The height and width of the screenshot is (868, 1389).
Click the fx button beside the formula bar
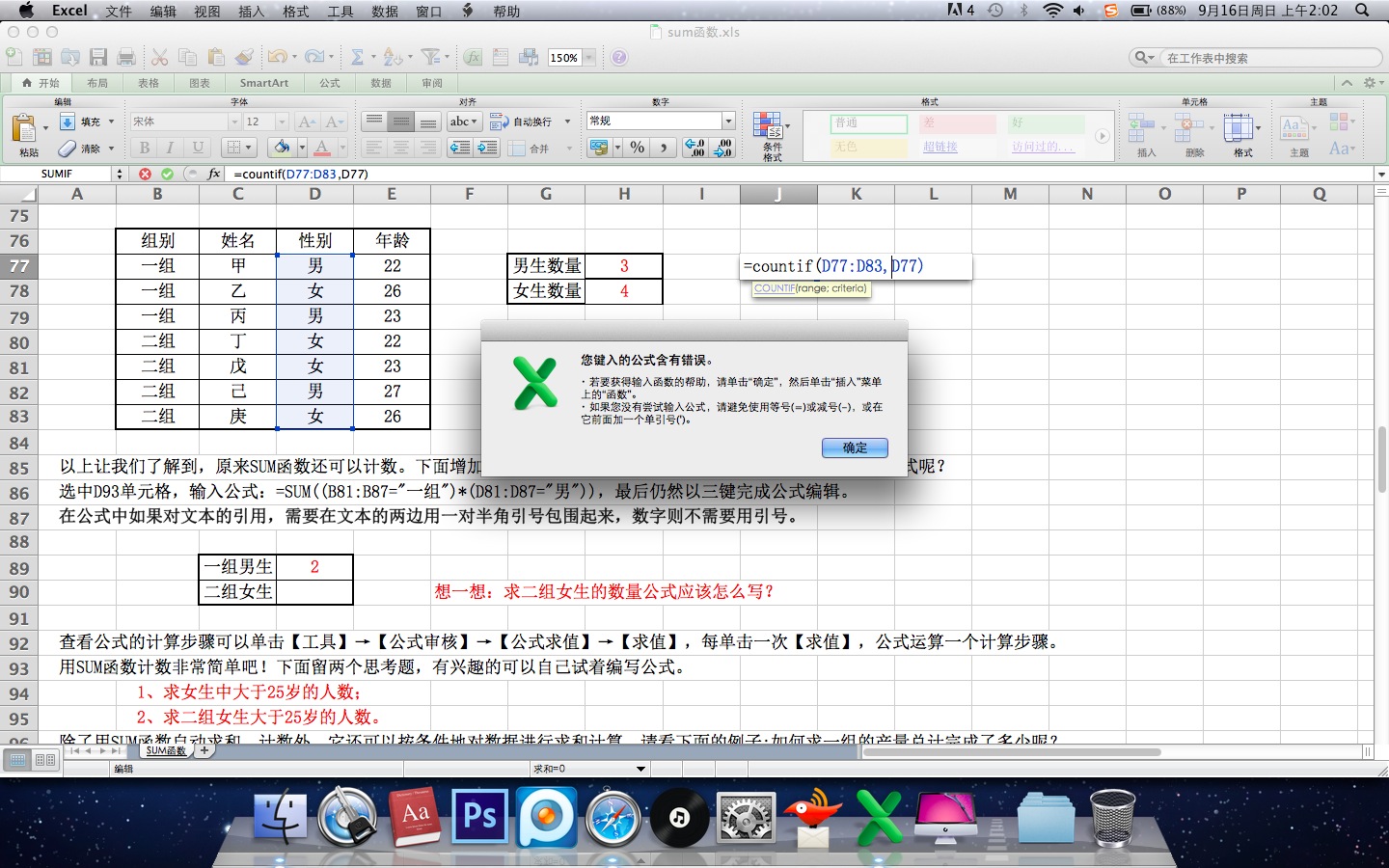pyautogui.click(x=214, y=174)
